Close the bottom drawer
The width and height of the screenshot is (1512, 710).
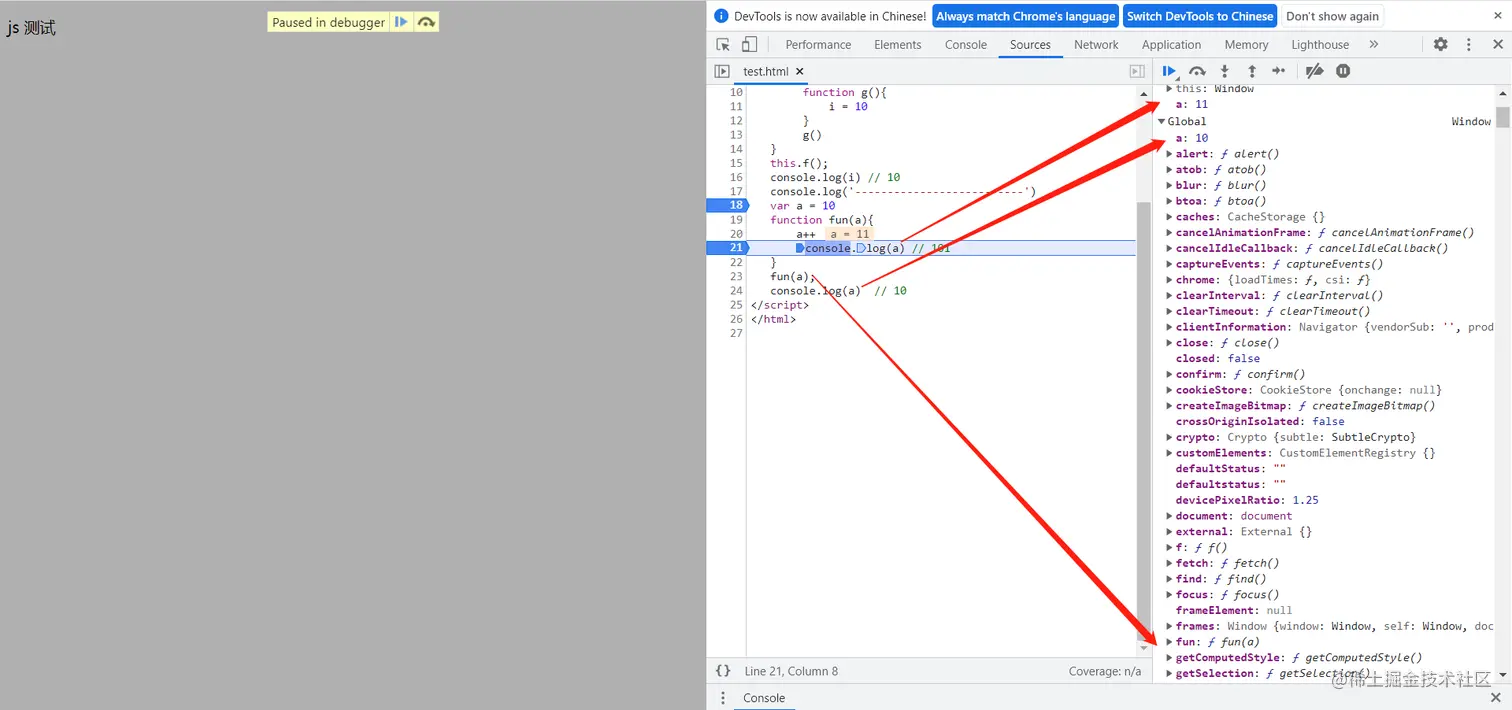point(1497,698)
